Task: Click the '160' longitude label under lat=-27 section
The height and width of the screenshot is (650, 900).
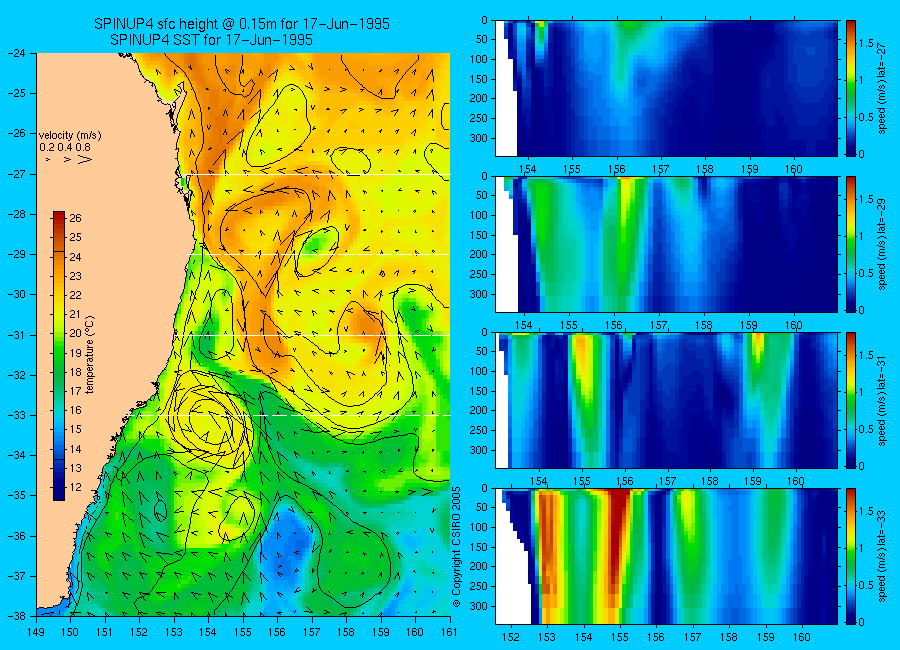Action: [x=794, y=169]
